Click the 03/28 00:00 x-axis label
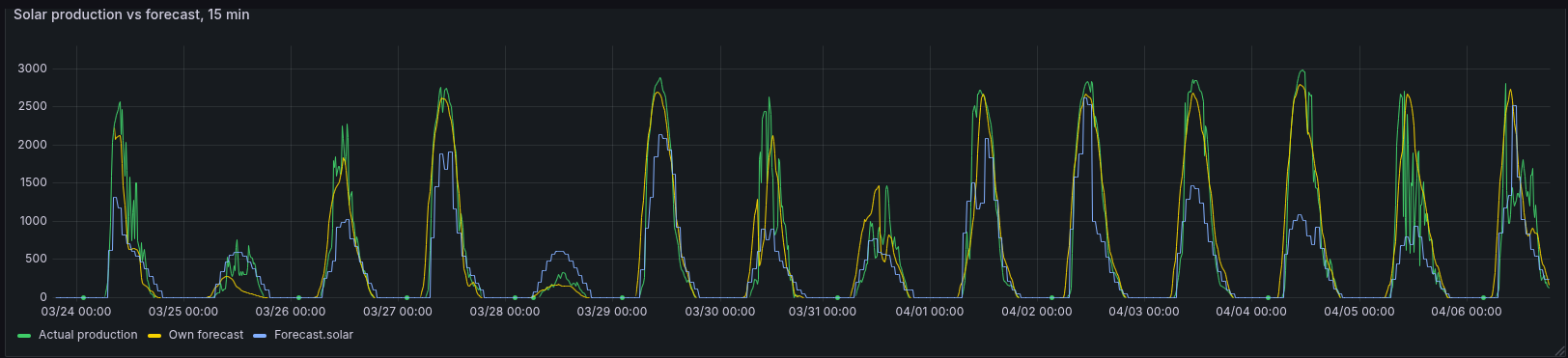The width and height of the screenshot is (1568, 358). (505, 312)
